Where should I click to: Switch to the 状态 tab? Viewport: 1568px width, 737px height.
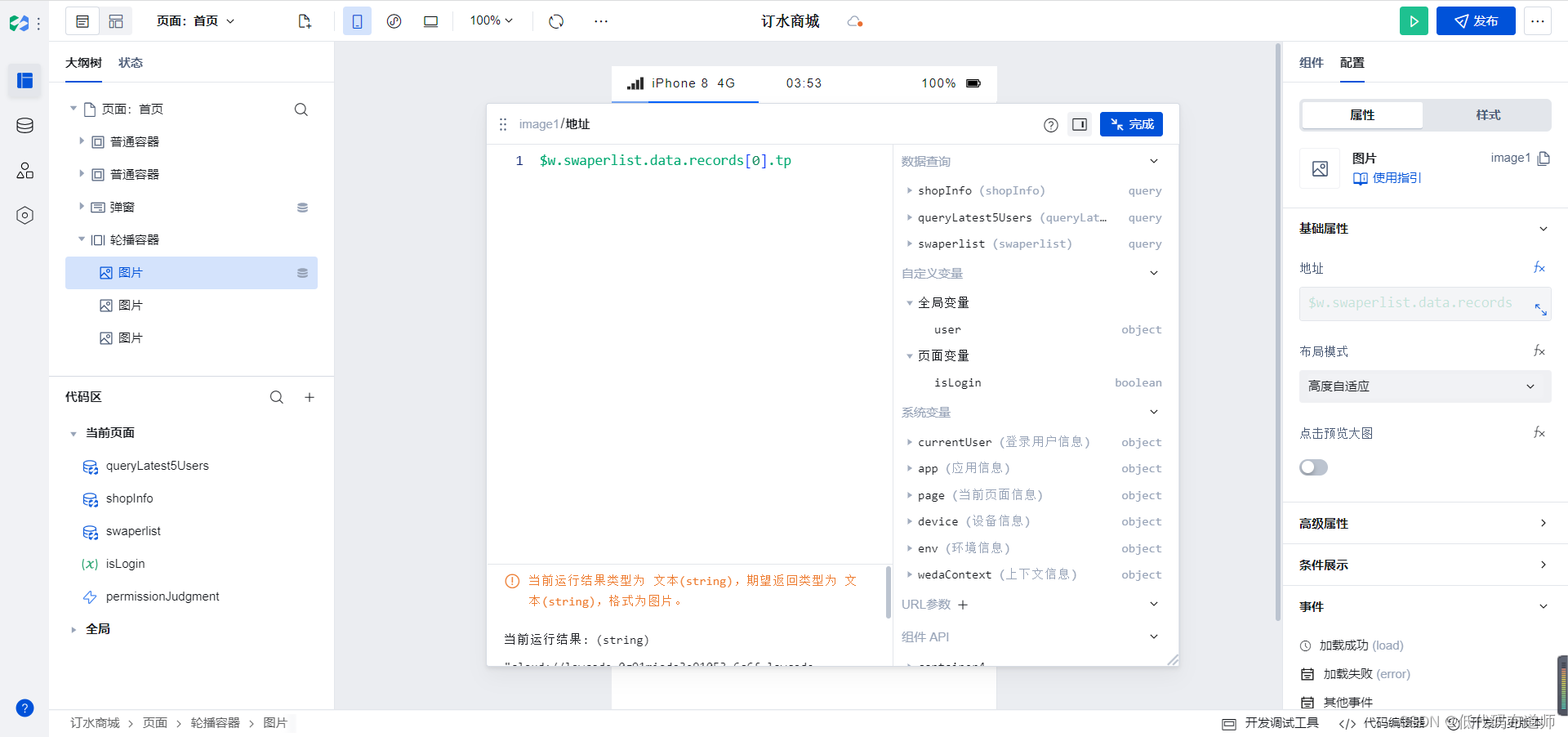[131, 63]
